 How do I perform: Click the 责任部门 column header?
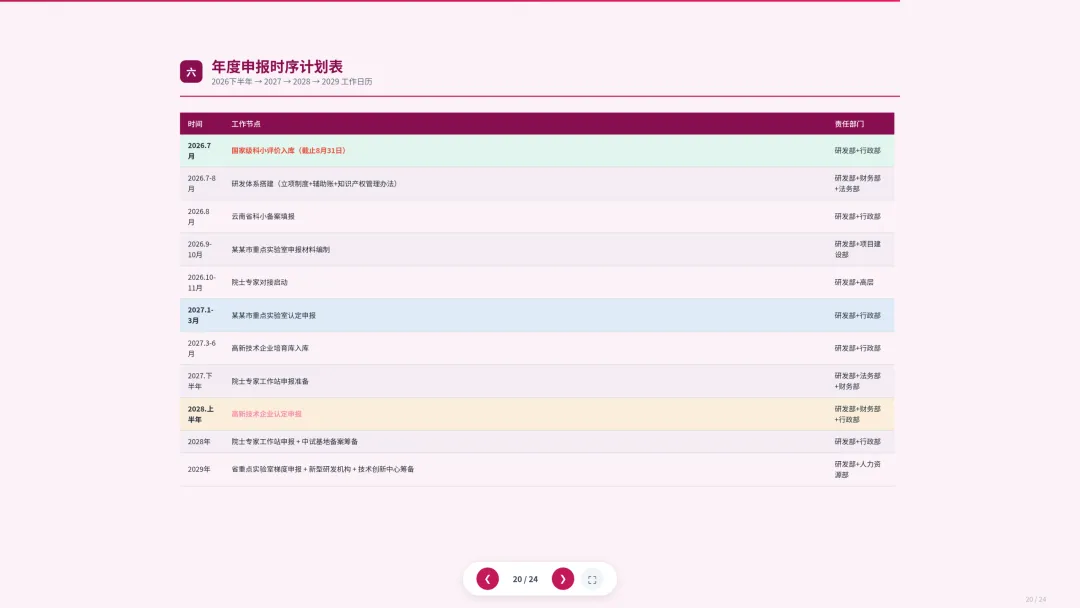point(849,124)
